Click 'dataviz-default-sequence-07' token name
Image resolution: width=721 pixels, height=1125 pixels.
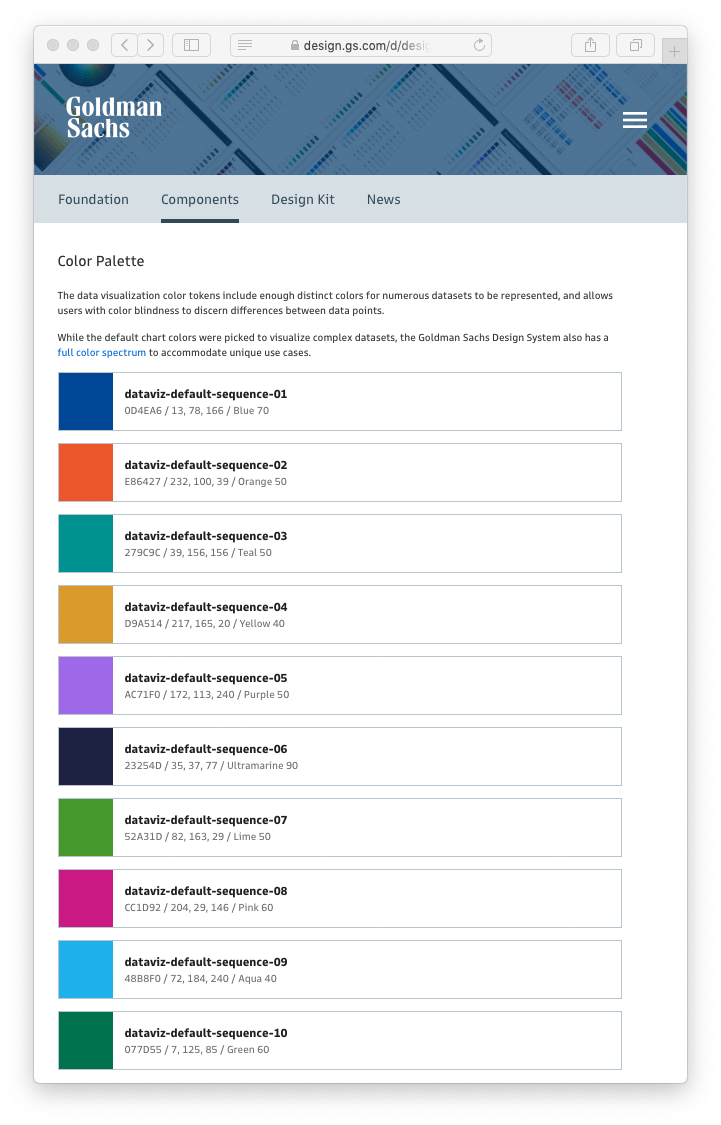pos(206,820)
